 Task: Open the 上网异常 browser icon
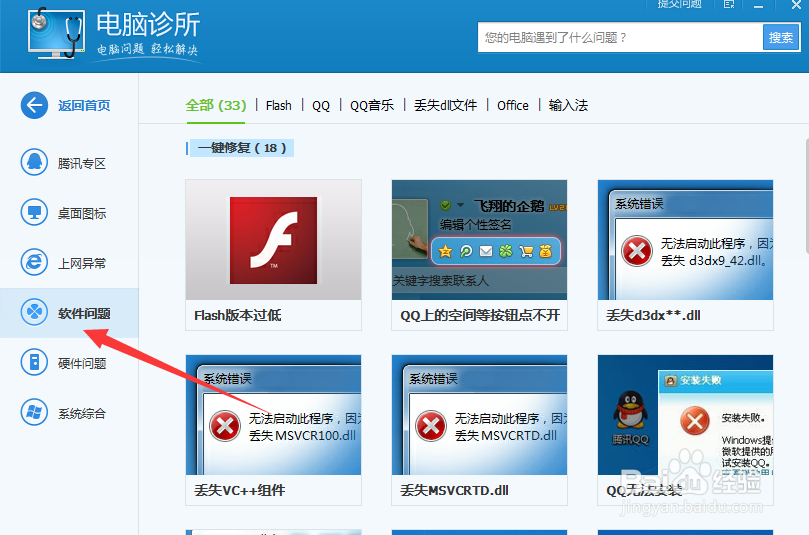(x=34, y=263)
